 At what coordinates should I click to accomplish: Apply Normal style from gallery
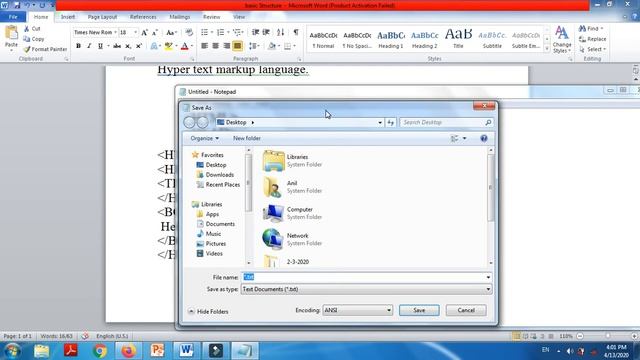tap(323, 39)
